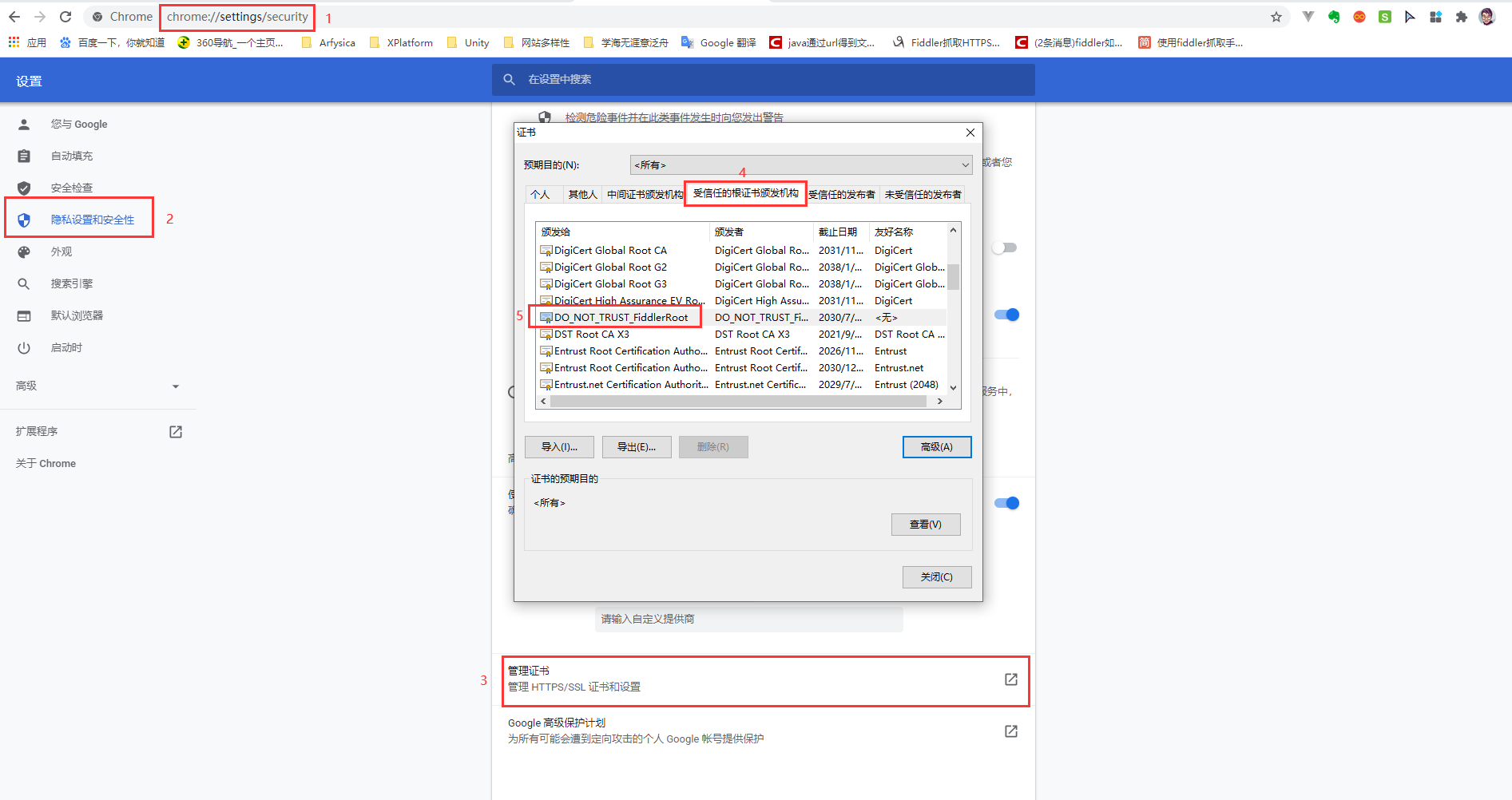Open 关于 Chrome page
Image resolution: width=1512 pixels, height=800 pixels.
(x=46, y=463)
